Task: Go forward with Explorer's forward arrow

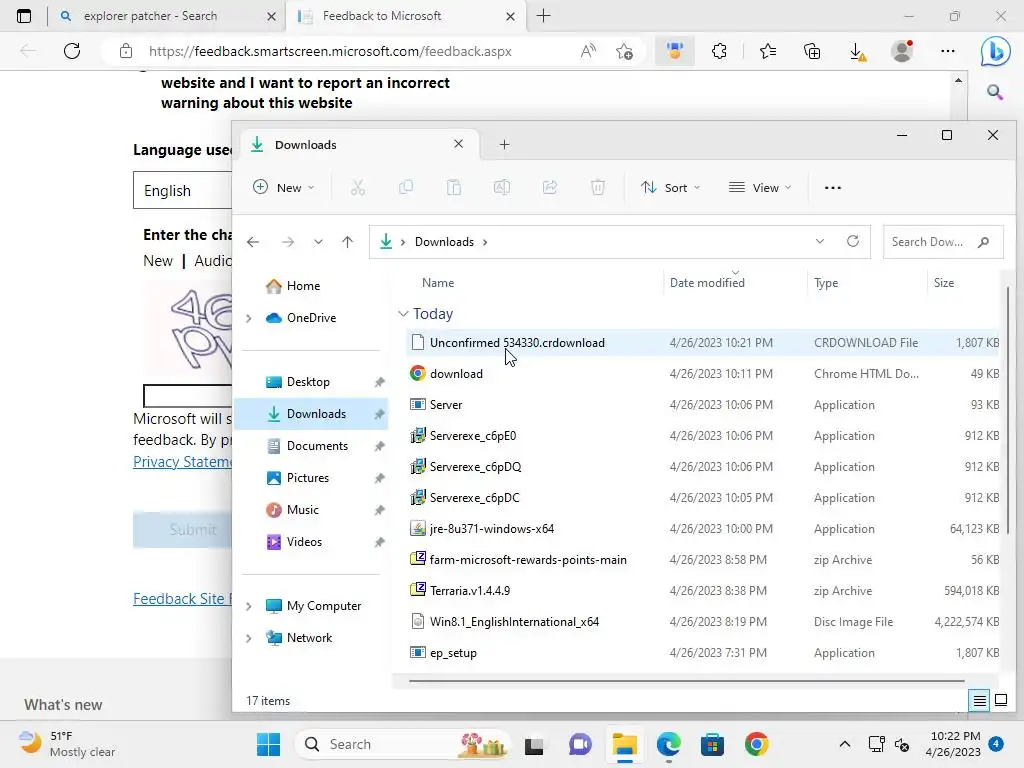Action: pyautogui.click(x=287, y=242)
